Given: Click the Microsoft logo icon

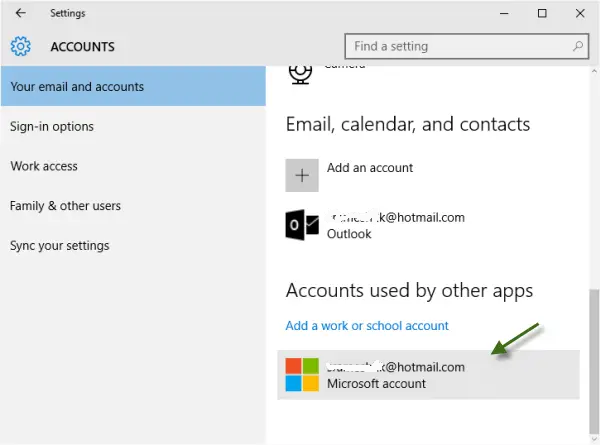Looking at the screenshot, I should point(302,375).
